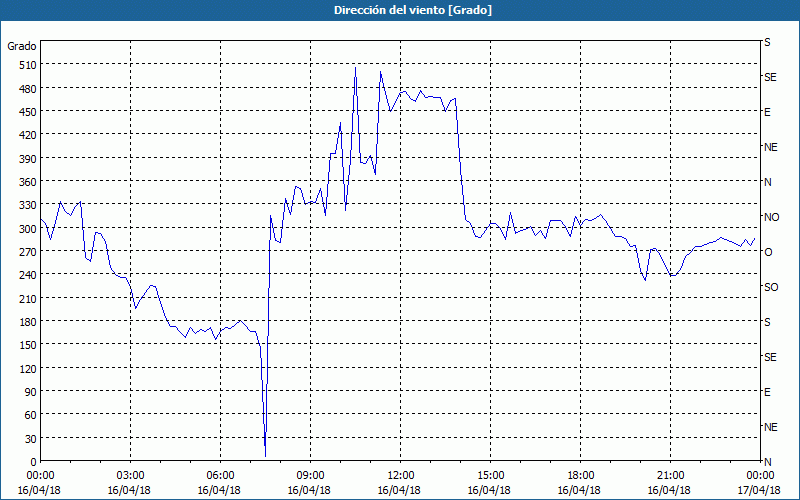Select the 09:00 time axis label
Viewport: 800px width, 500px height.
[x=310, y=476]
